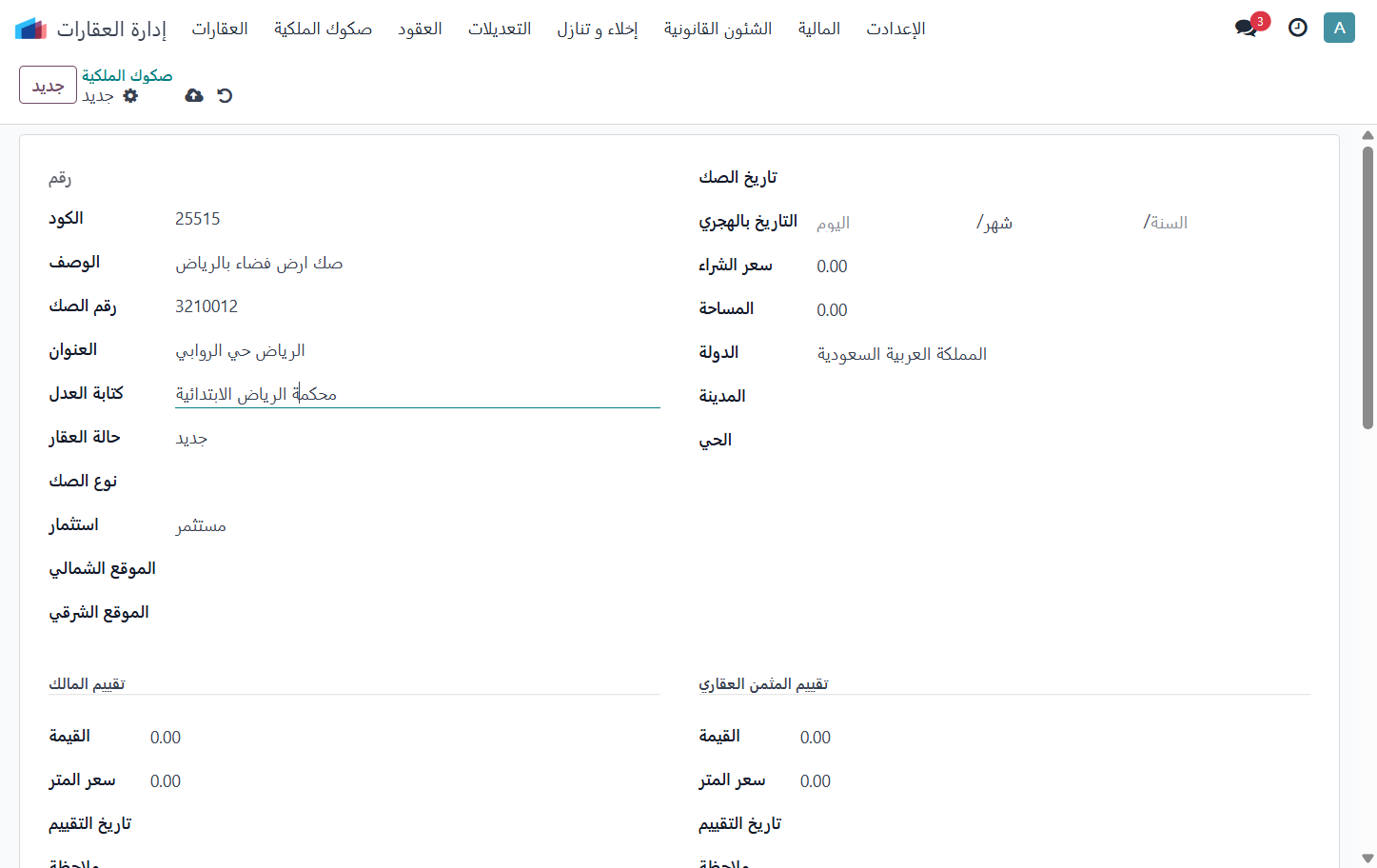This screenshot has height=868, width=1377.
Task: Open the app home logo icon
Action: pyautogui.click(x=30, y=29)
